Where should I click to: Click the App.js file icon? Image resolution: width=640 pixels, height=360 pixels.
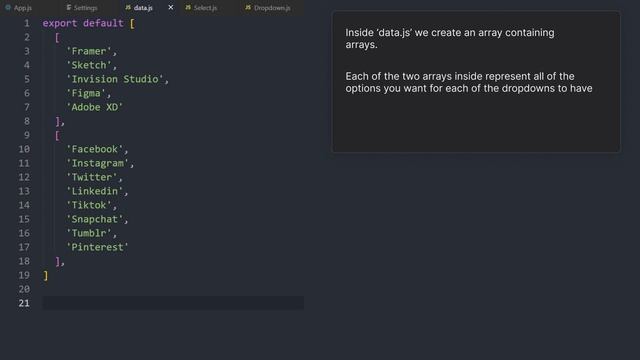click(8, 7)
